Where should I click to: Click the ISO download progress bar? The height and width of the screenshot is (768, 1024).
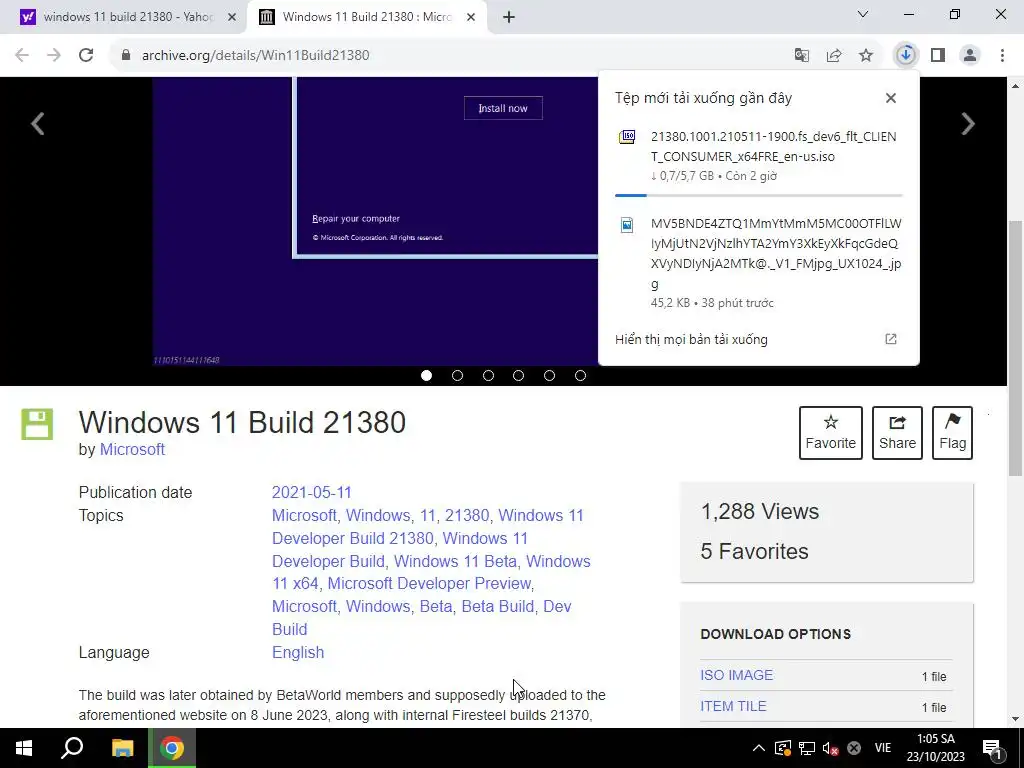click(758, 195)
